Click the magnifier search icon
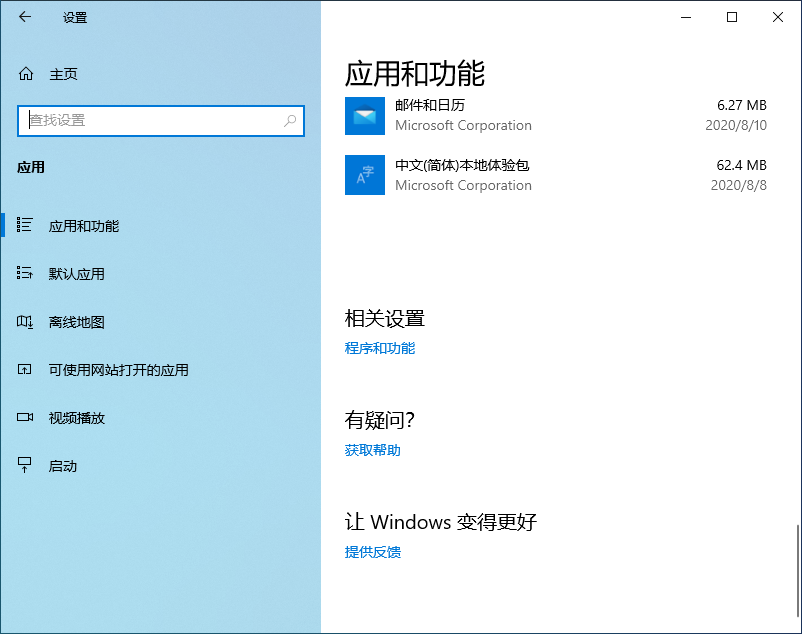Image resolution: width=802 pixels, height=634 pixels. (x=290, y=121)
